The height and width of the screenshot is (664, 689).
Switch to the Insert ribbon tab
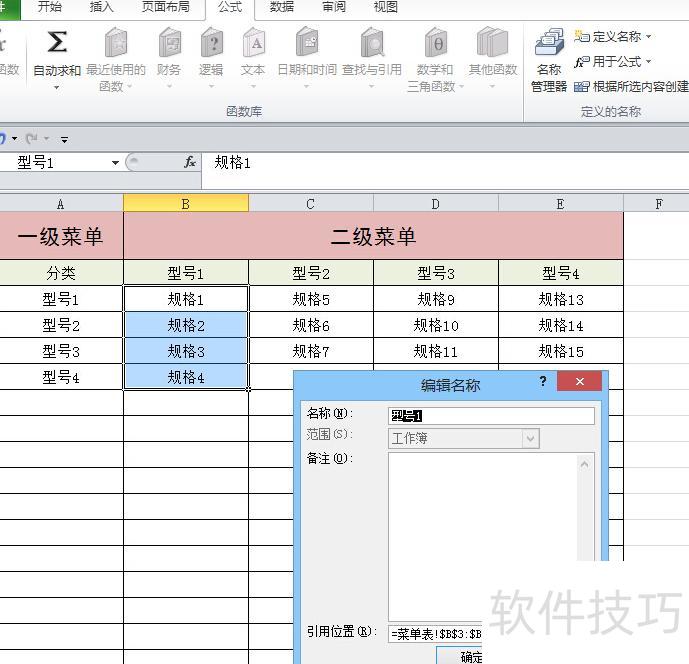click(102, 7)
